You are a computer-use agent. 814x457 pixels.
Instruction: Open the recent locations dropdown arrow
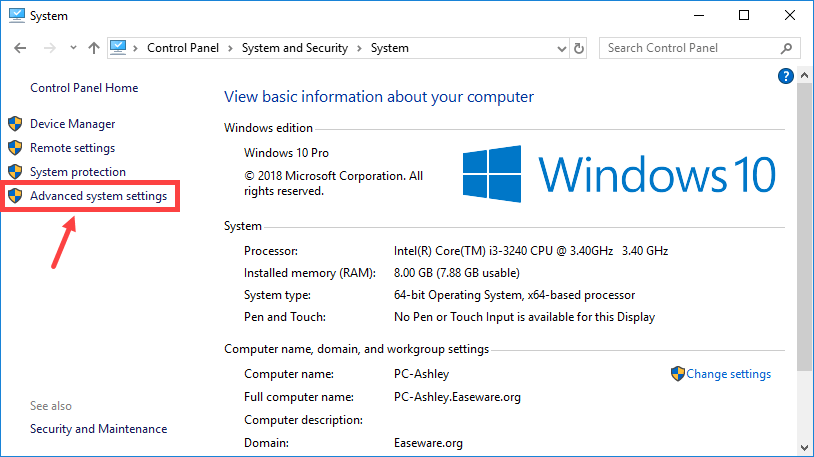tap(71, 48)
